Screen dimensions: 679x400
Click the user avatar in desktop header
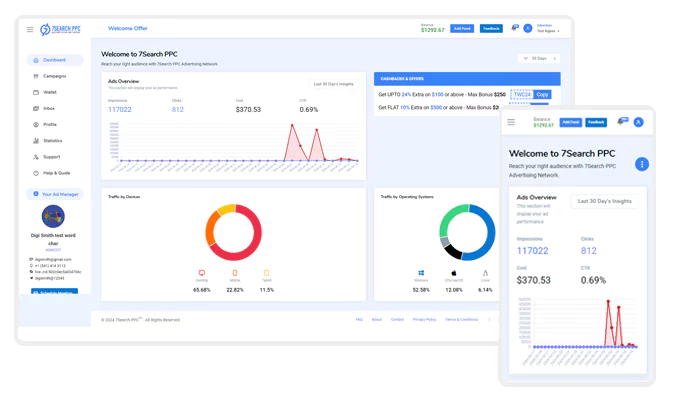528,29
